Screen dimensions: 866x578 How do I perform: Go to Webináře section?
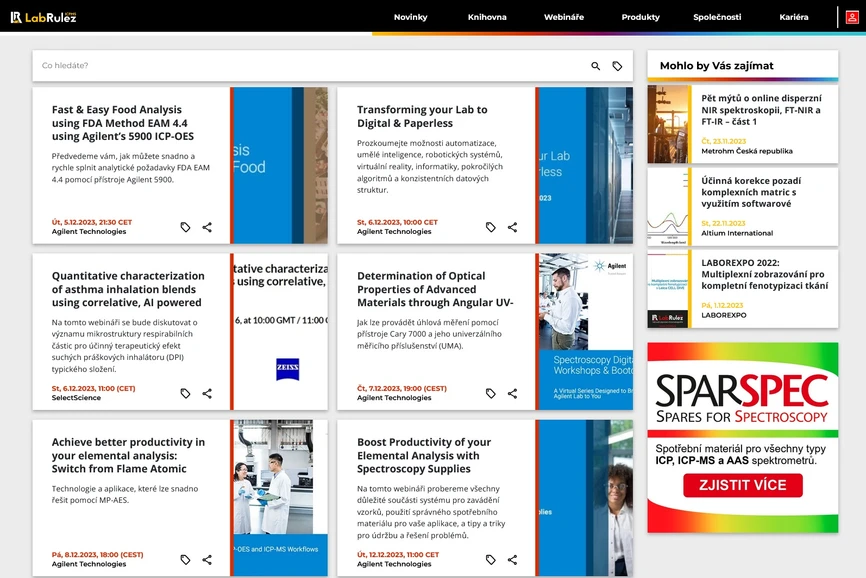[564, 17]
